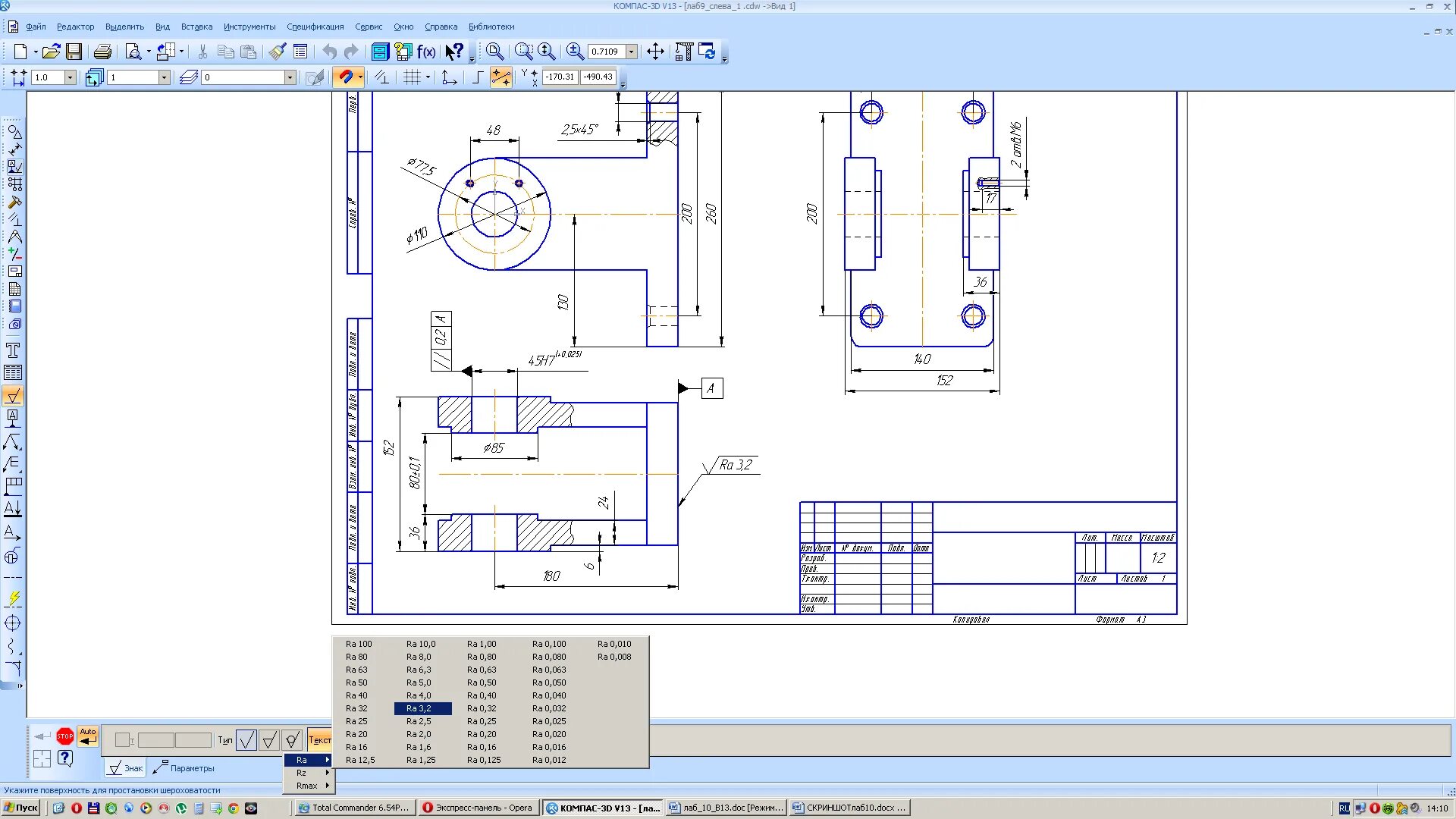Viewport: 1456px width, 819px height.
Task: Toggle the highlighted rounding mode button
Action: tap(501, 77)
